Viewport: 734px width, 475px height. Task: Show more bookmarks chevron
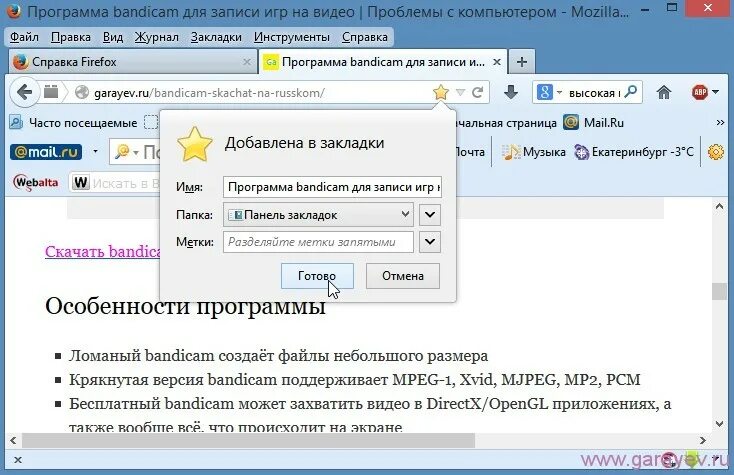tap(720, 123)
